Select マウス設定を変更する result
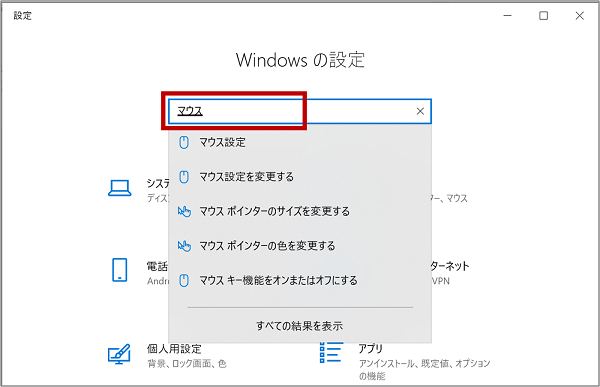 click(x=300, y=177)
